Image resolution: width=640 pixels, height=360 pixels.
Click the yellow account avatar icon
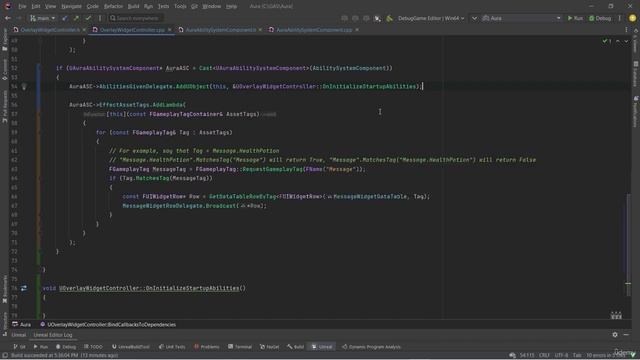click(x=632, y=18)
